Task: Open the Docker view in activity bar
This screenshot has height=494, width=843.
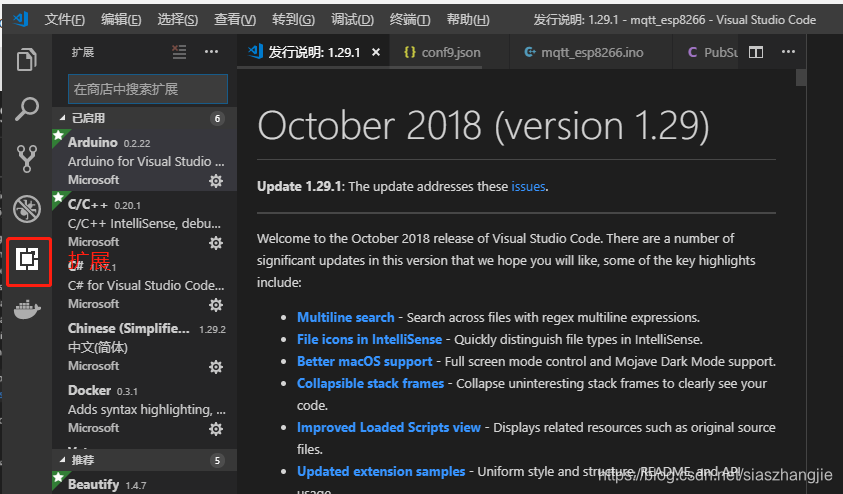Action: (27, 310)
